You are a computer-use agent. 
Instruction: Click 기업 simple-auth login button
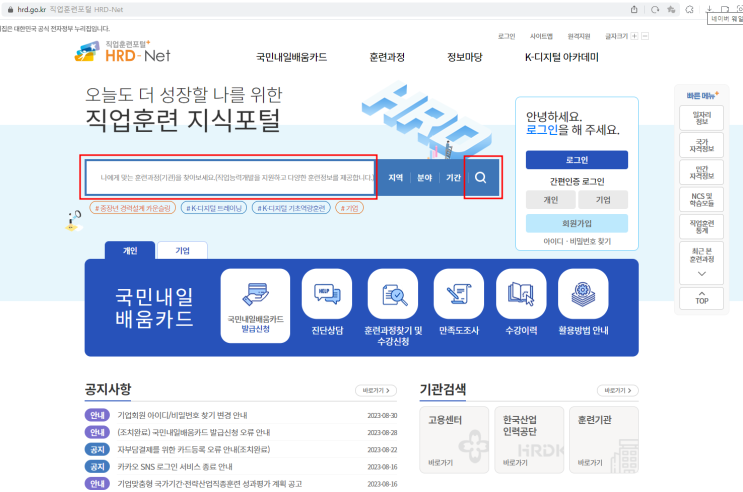603,200
